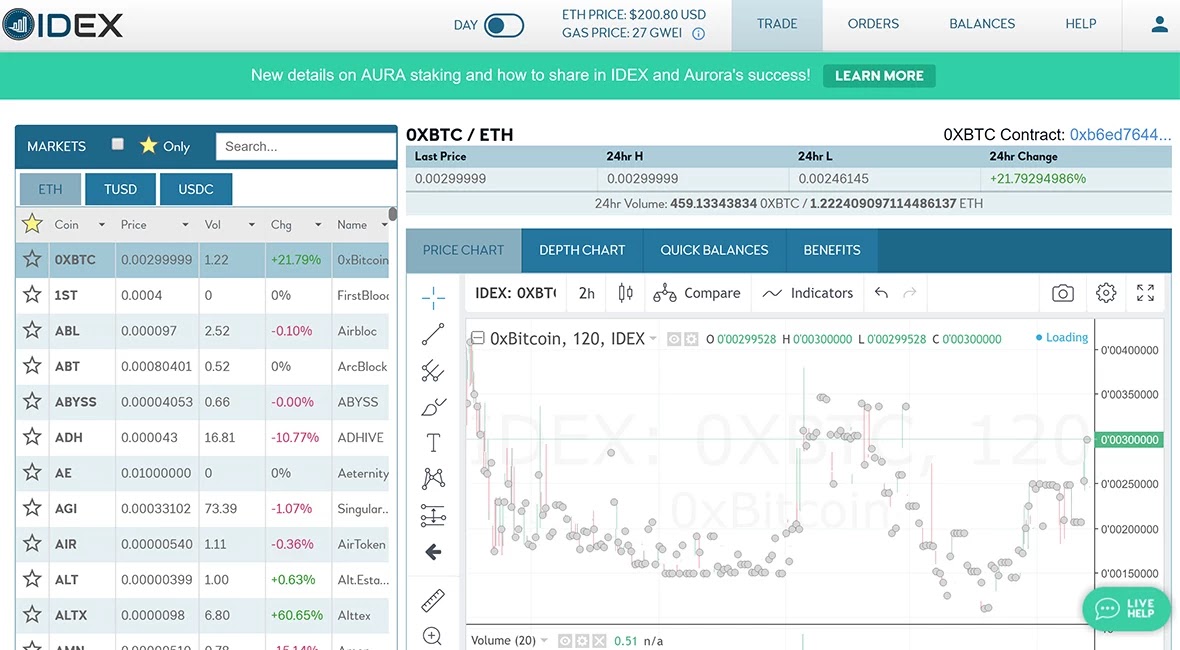Select the USDC market tab
The width and height of the screenshot is (1180, 650).
[x=196, y=189]
